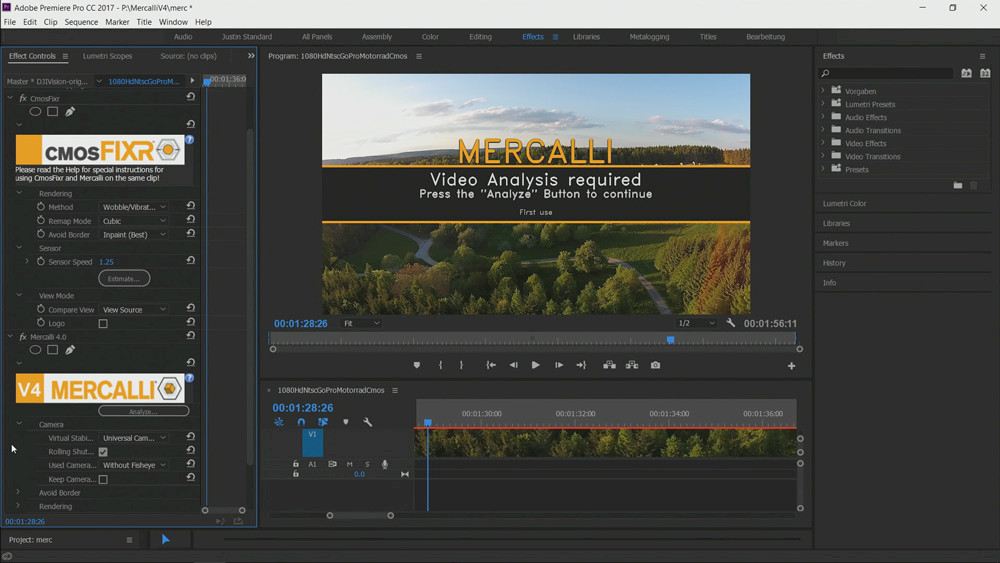Go to Out point in Program monitor
The image size is (1000, 563).
click(581, 365)
